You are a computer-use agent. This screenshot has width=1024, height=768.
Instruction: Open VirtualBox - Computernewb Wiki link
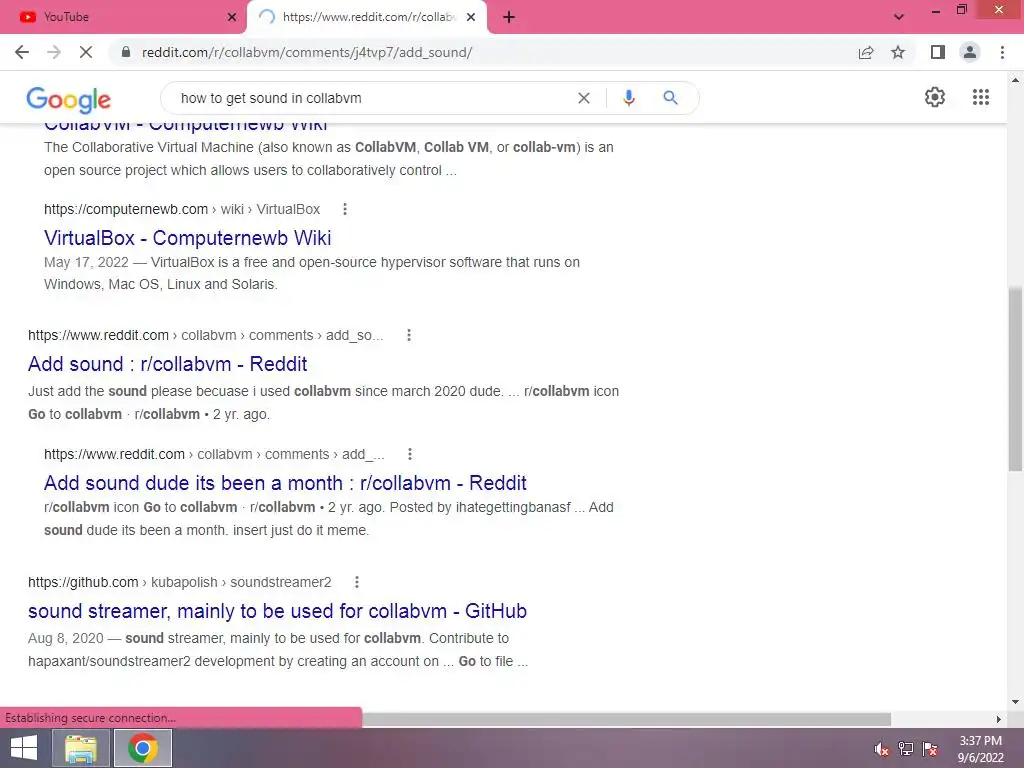pos(187,238)
